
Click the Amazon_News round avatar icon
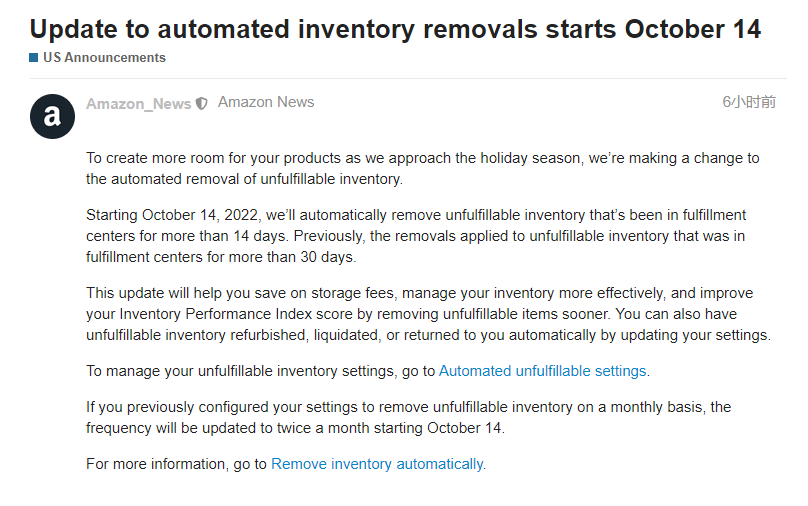tap(52, 117)
